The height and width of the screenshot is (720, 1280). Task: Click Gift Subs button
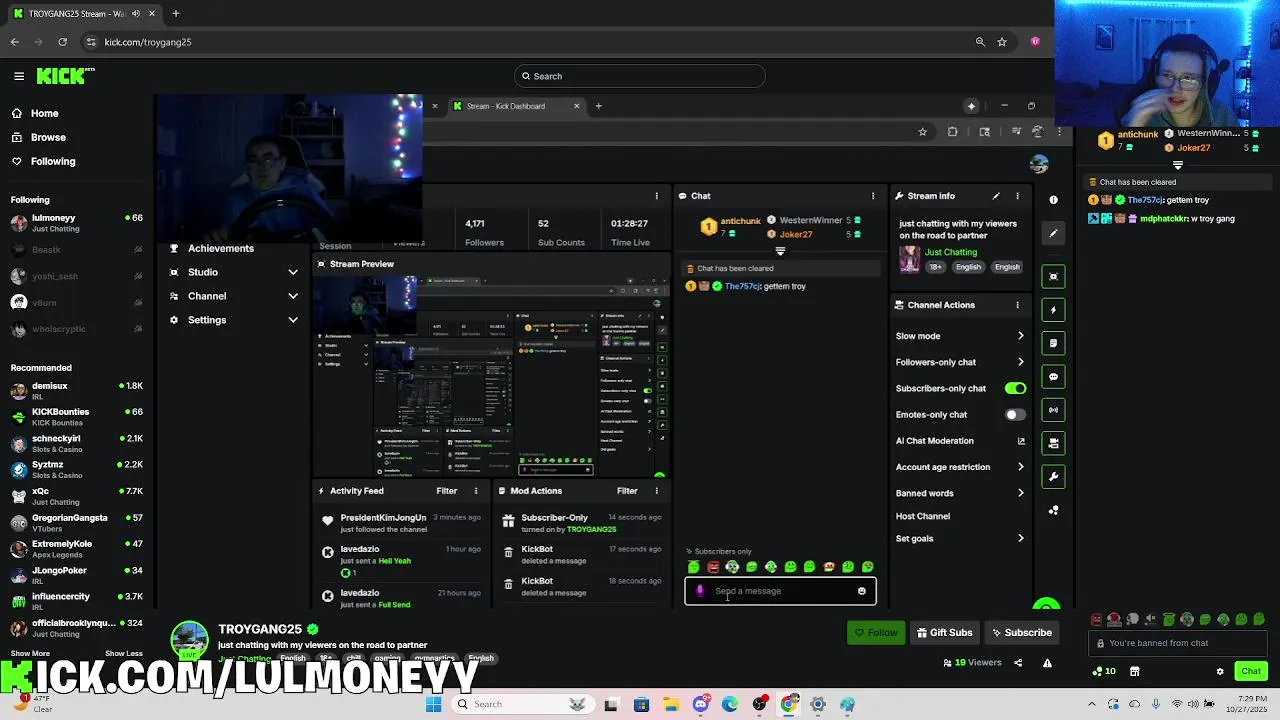[x=944, y=633]
